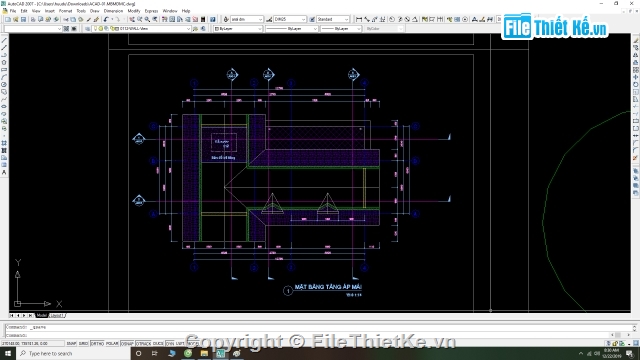The height and width of the screenshot is (360, 640).
Task: Toggle OTRACK in status bar
Action: point(143,344)
